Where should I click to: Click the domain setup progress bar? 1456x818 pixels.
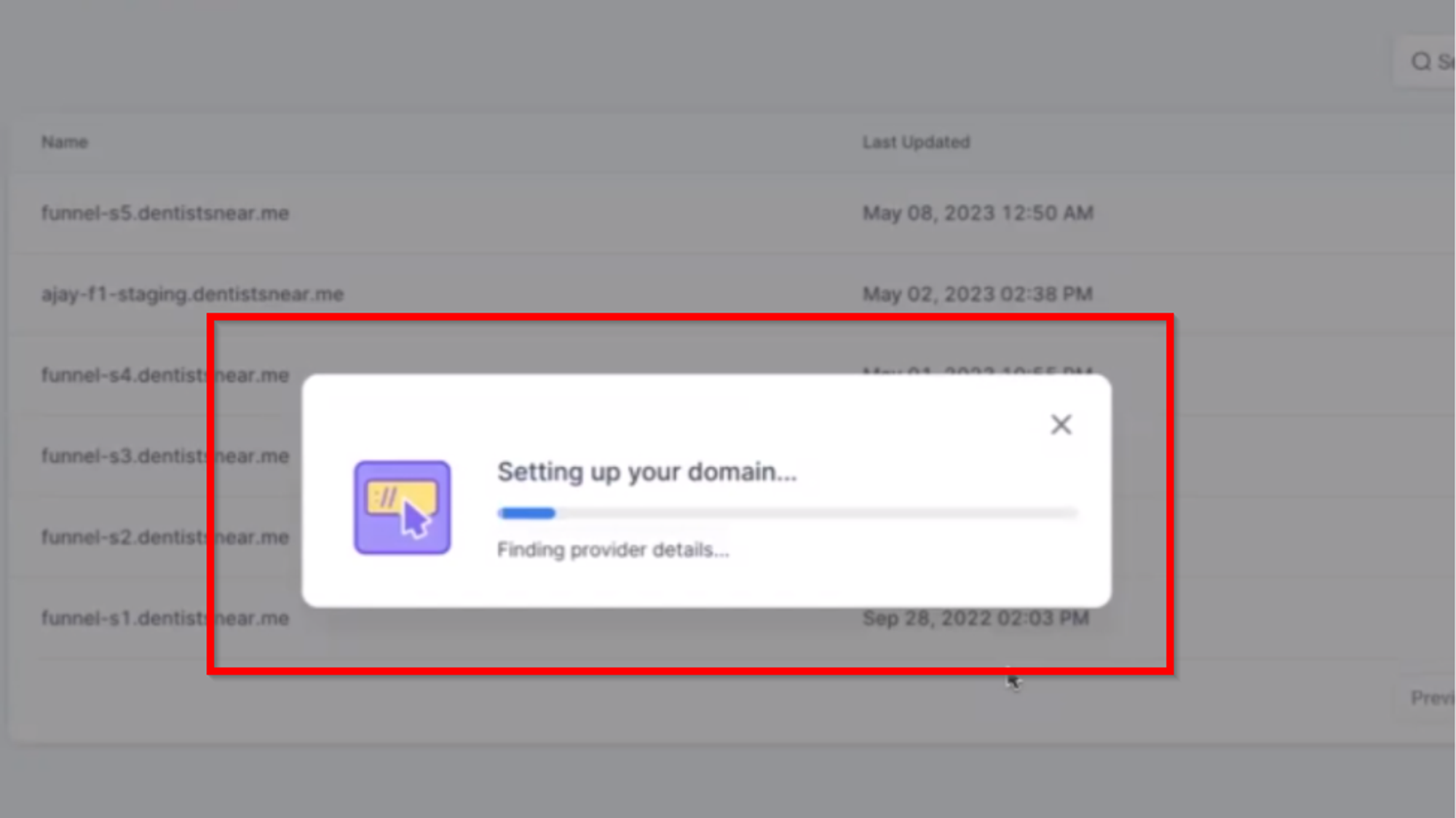point(787,514)
